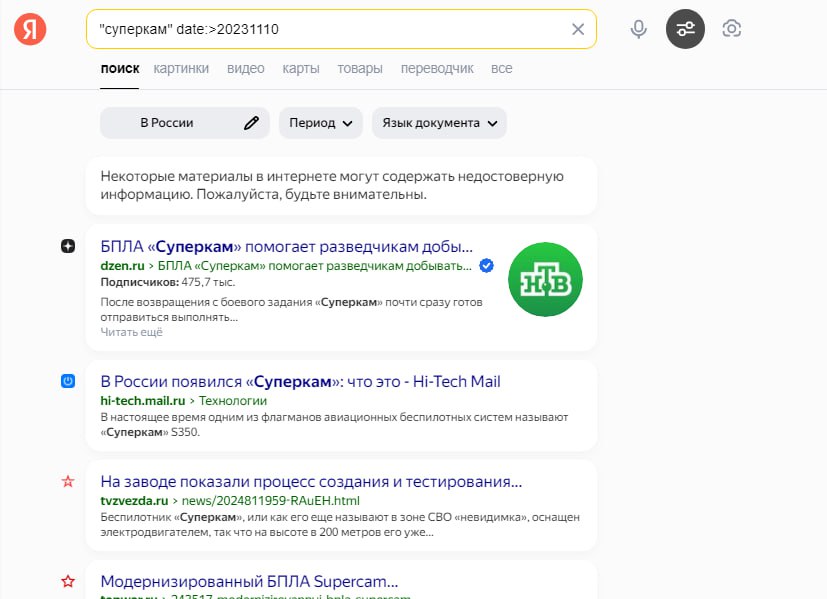Open Модернизированный БПЛА Supercam result
The width and height of the screenshot is (827, 599).
click(249, 582)
